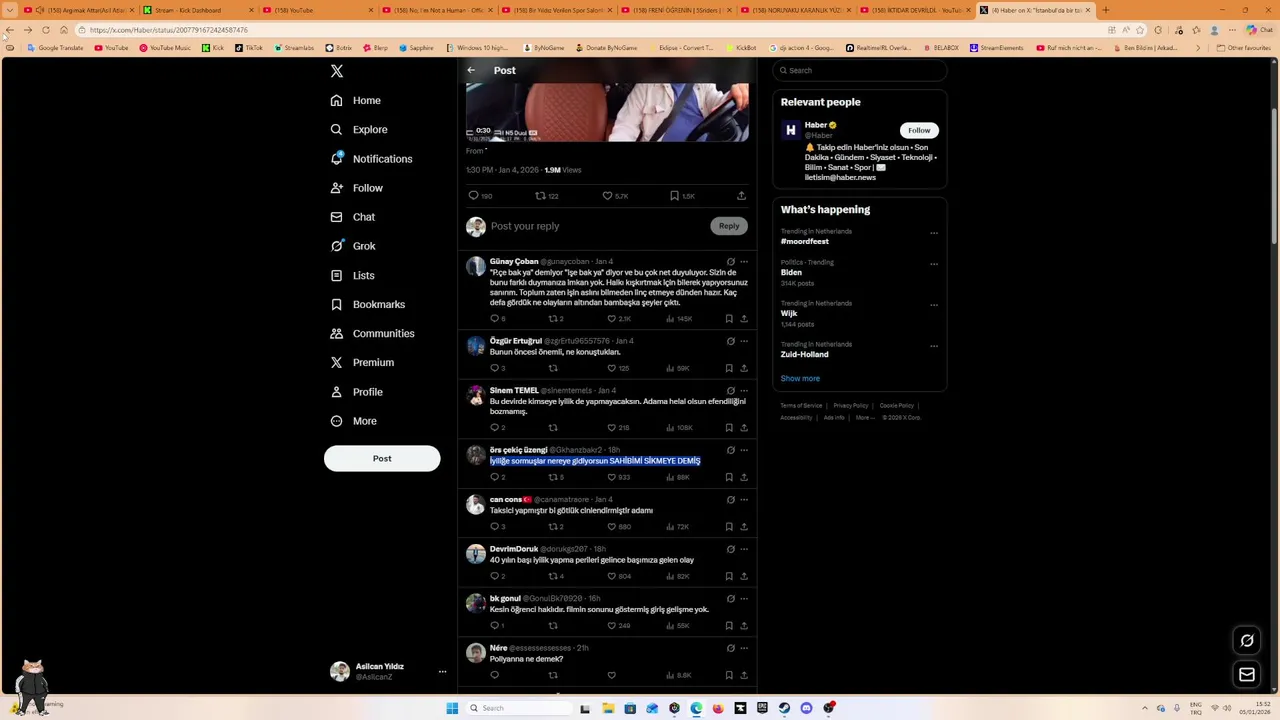Image resolution: width=1280 pixels, height=720 pixels.
Task: Open more options on DevrimDoruk's reply
Action: [x=744, y=549]
